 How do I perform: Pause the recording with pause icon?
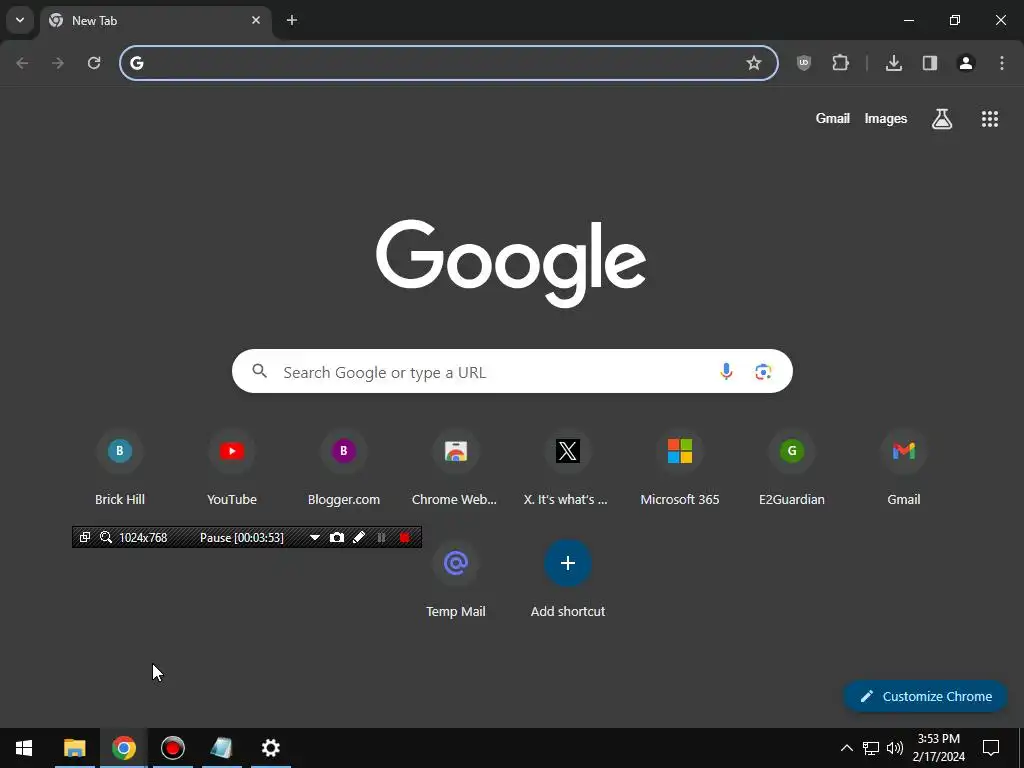381,537
